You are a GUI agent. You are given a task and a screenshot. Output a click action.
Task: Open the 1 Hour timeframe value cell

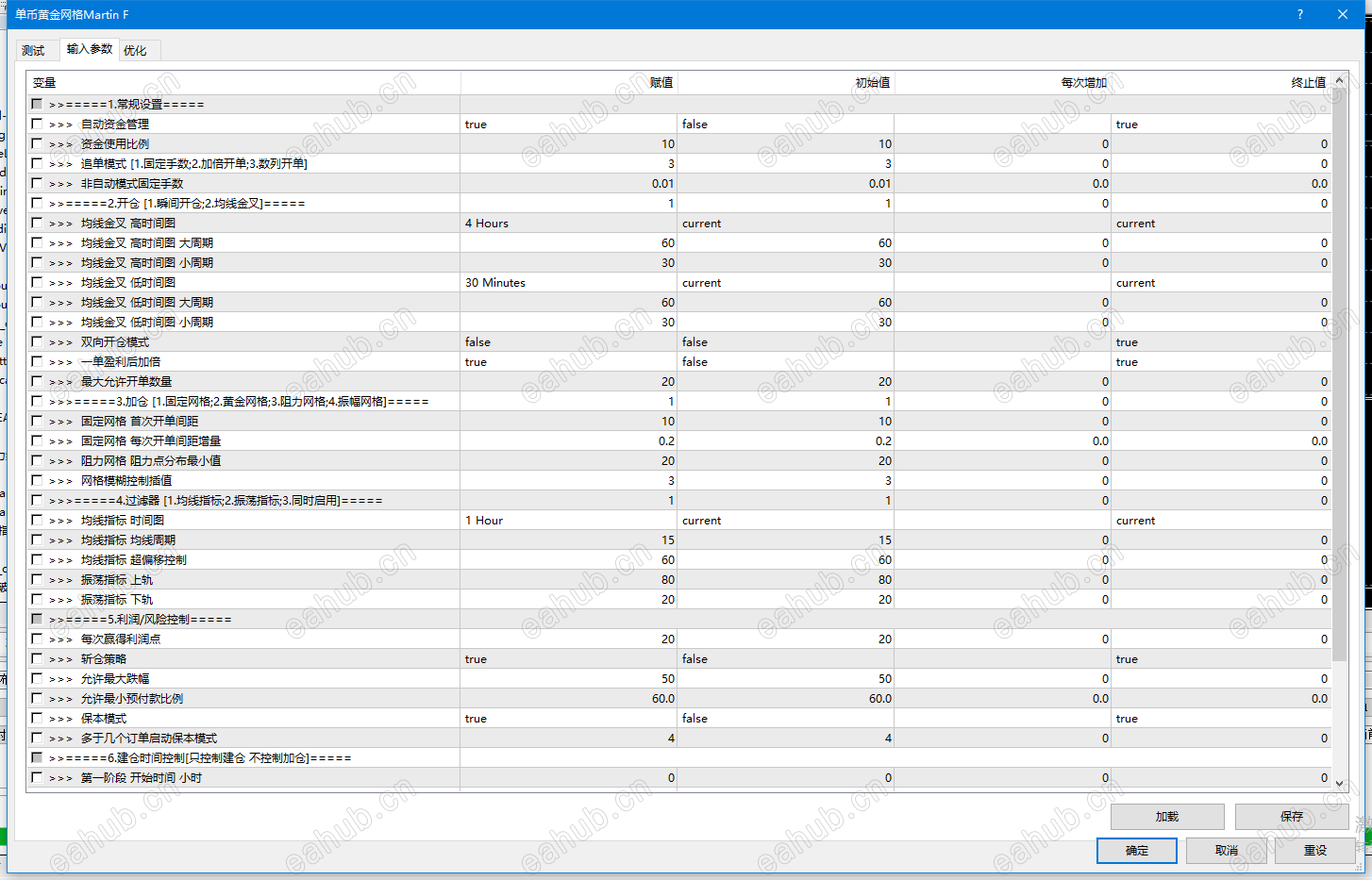click(568, 521)
